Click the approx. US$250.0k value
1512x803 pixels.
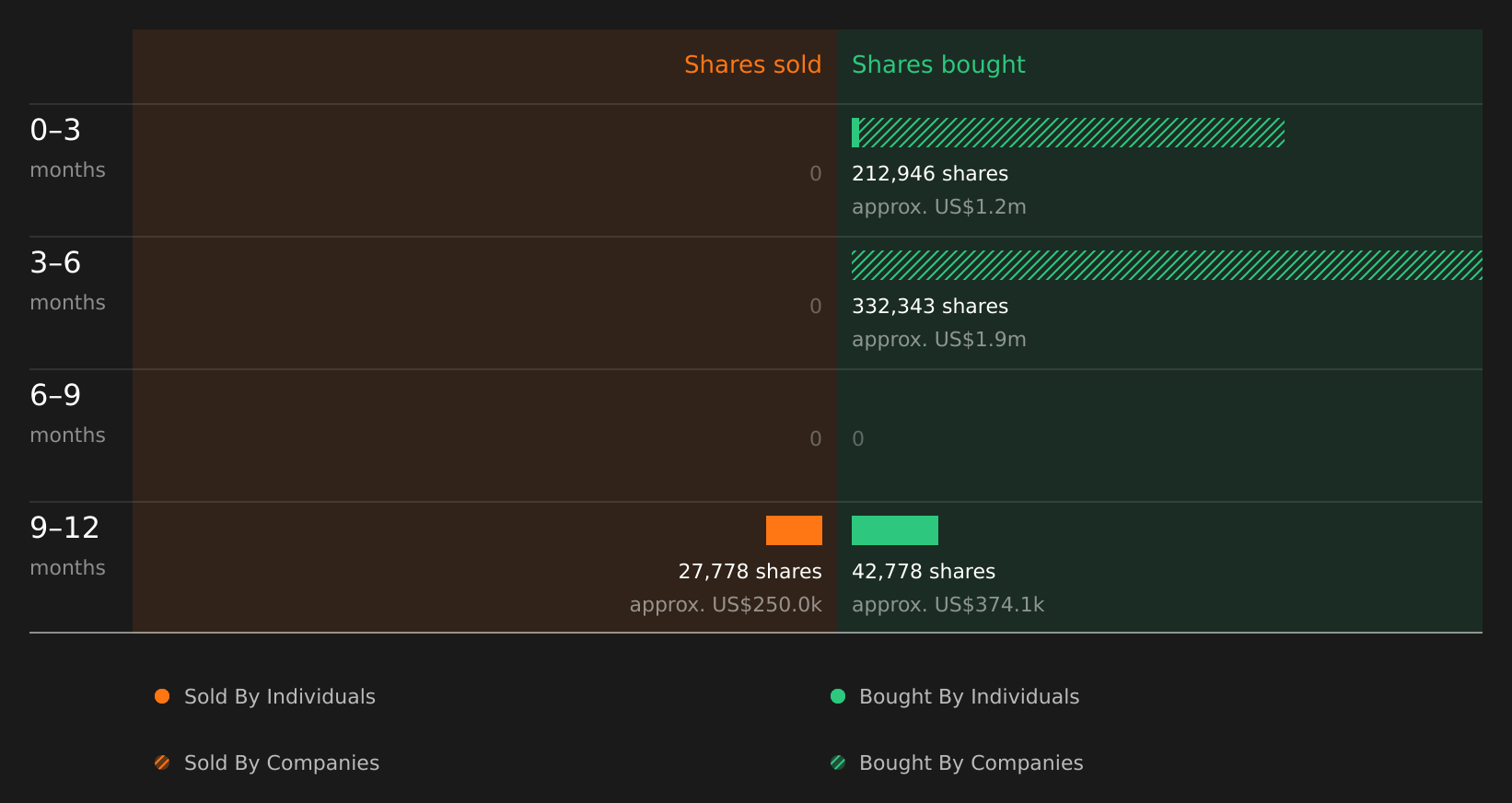[726, 604]
